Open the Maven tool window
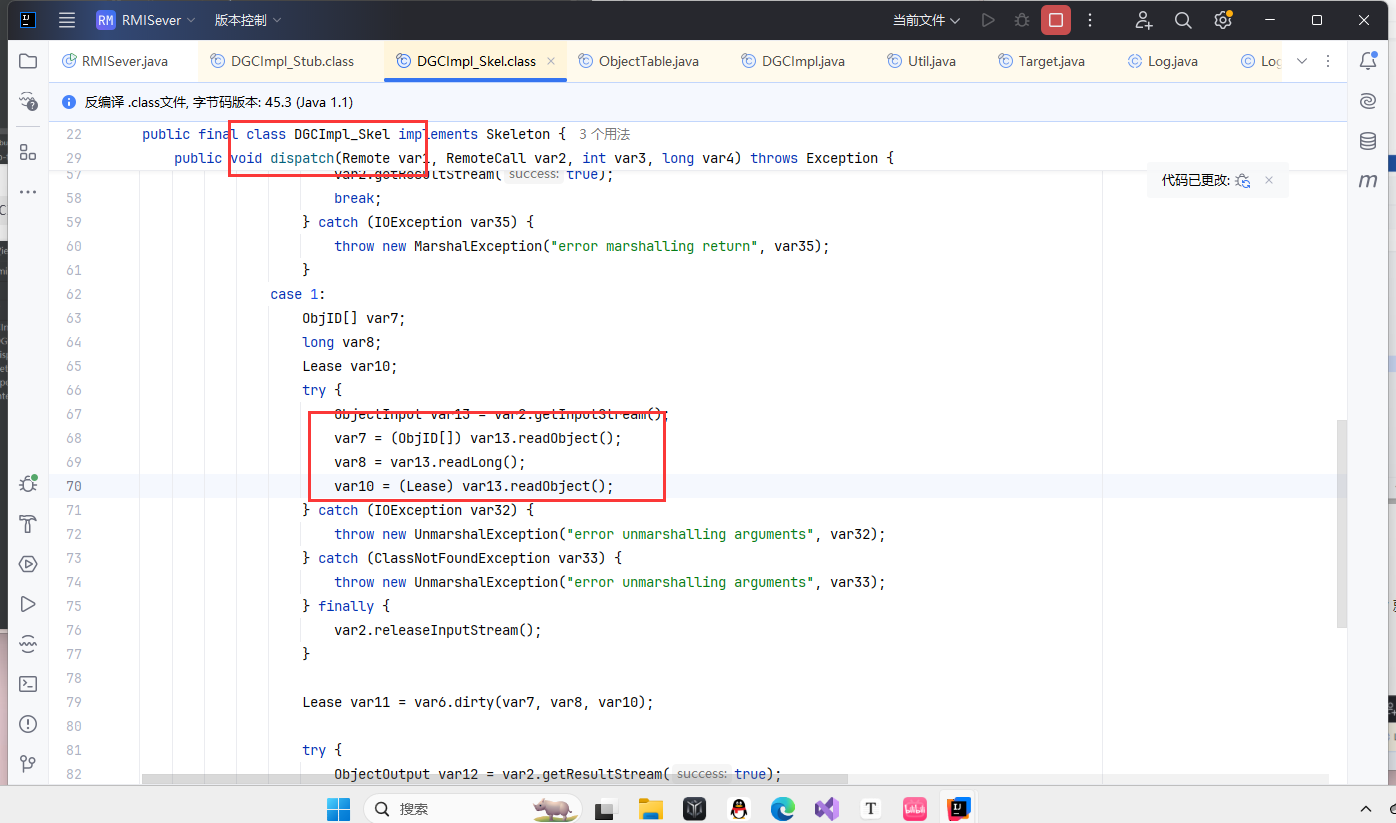The height and width of the screenshot is (823, 1396). (1368, 181)
